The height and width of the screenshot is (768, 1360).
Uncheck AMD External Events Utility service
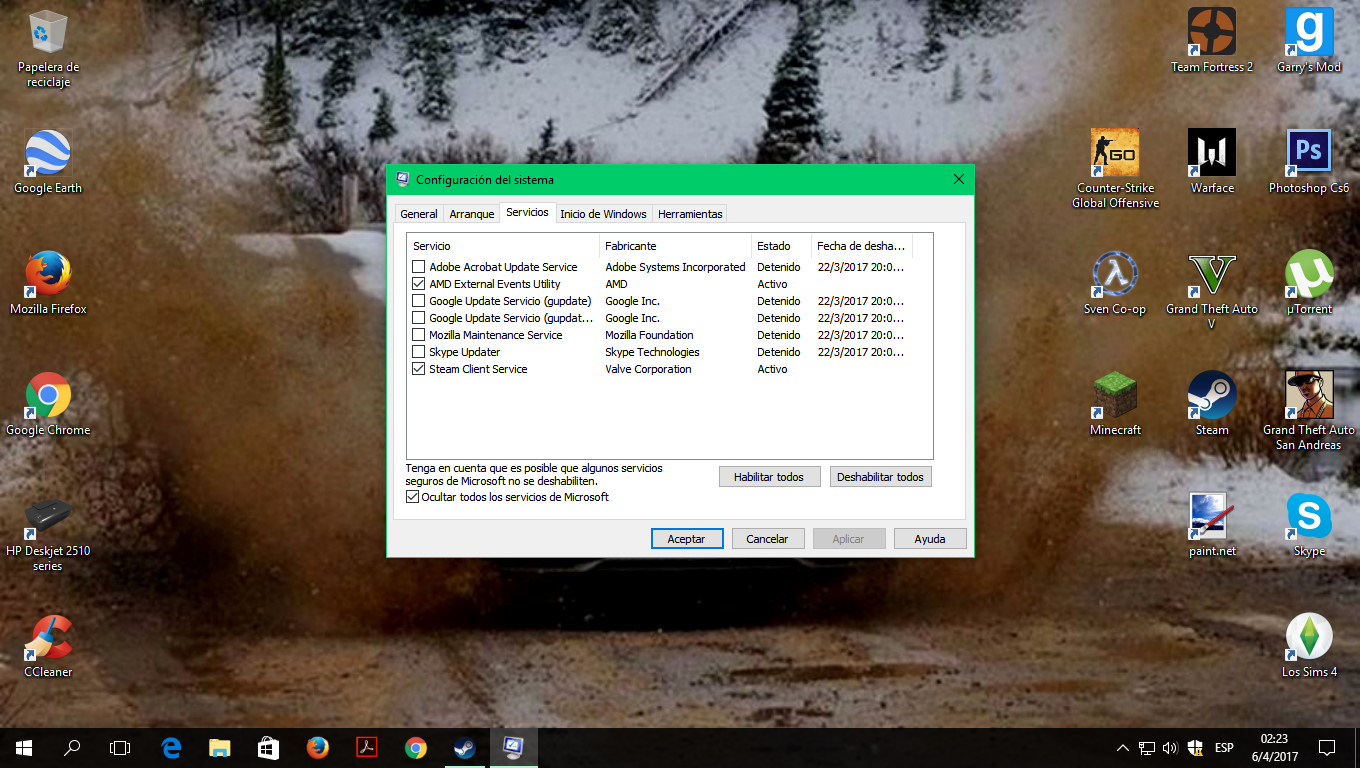(419, 284)
